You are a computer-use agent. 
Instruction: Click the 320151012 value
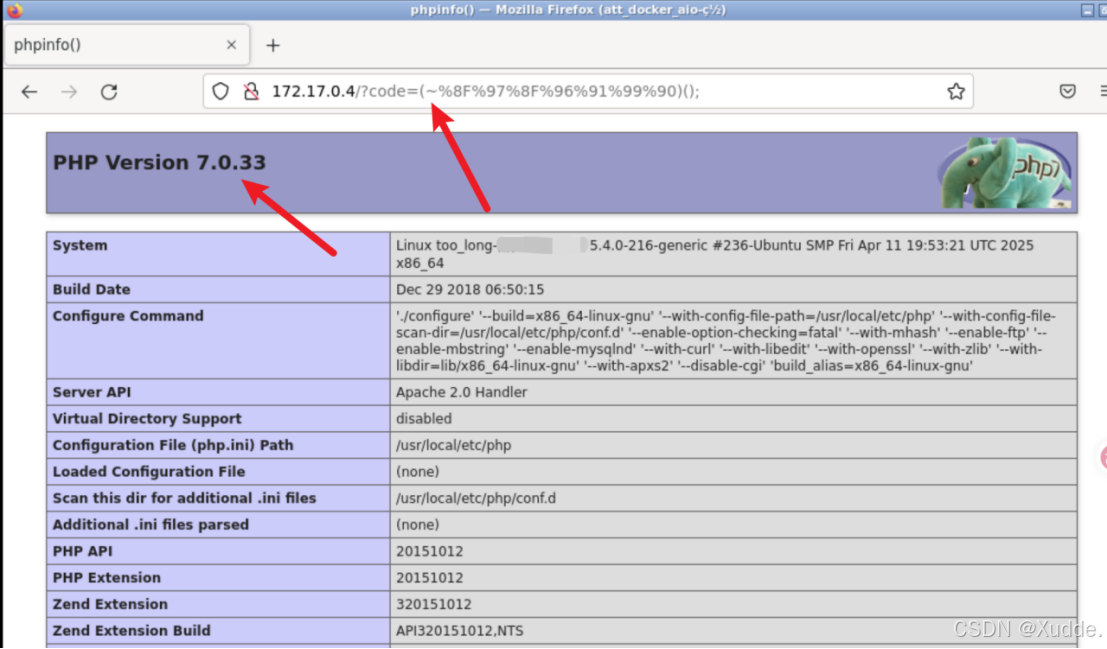(433, 604)
